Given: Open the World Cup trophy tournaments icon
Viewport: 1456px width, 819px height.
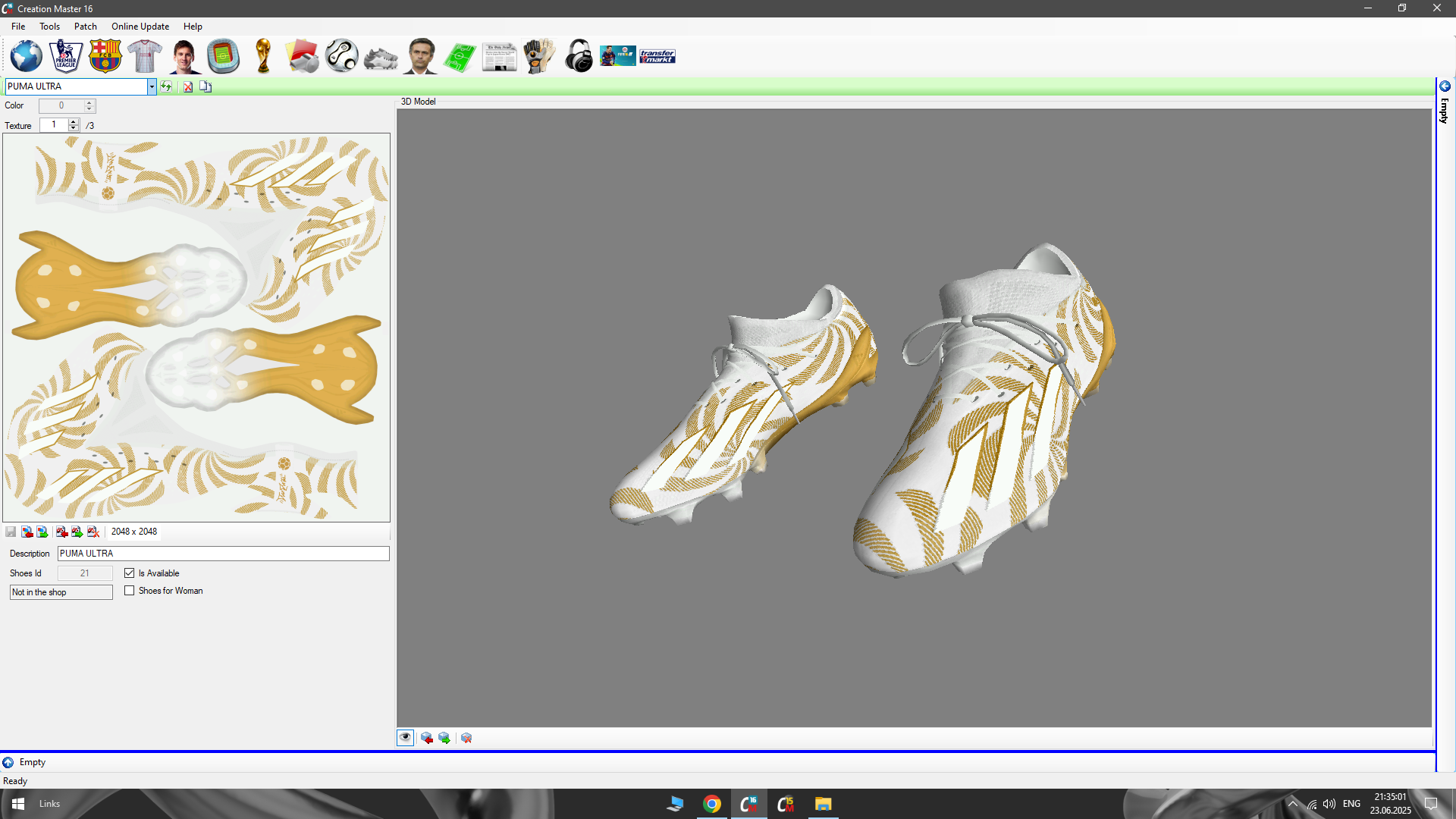Looking at the screenshot, I should coord(263,56).
